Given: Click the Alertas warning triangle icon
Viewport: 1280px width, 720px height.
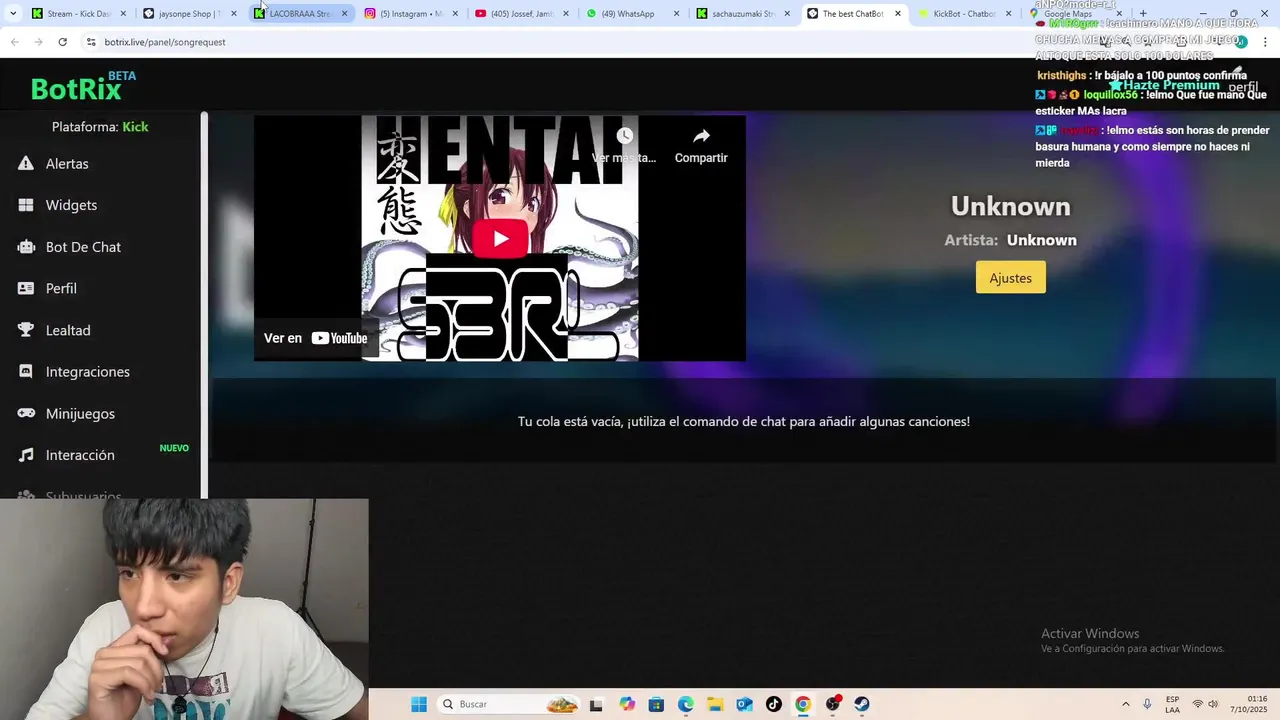Looking at the screenshot, I should click(x=26, y=163).
